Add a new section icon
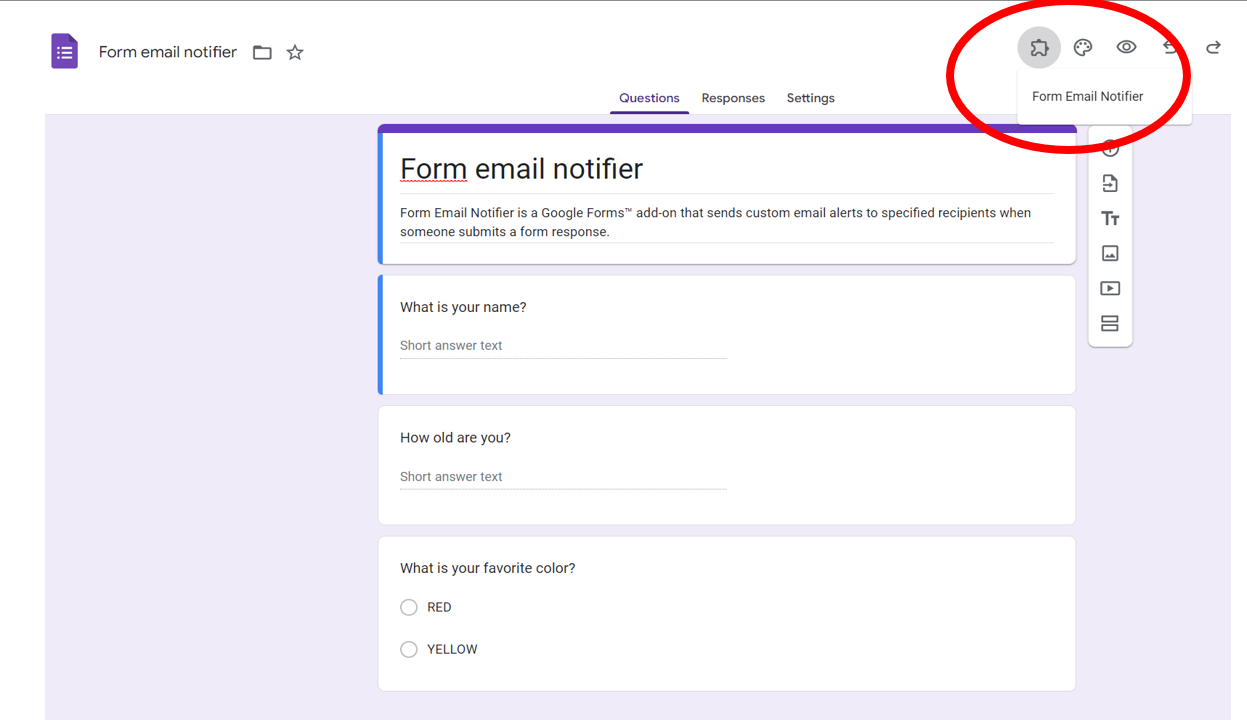Viewport: 1247px width, 720px height. pyautogui.click(x=1110, y=323)
